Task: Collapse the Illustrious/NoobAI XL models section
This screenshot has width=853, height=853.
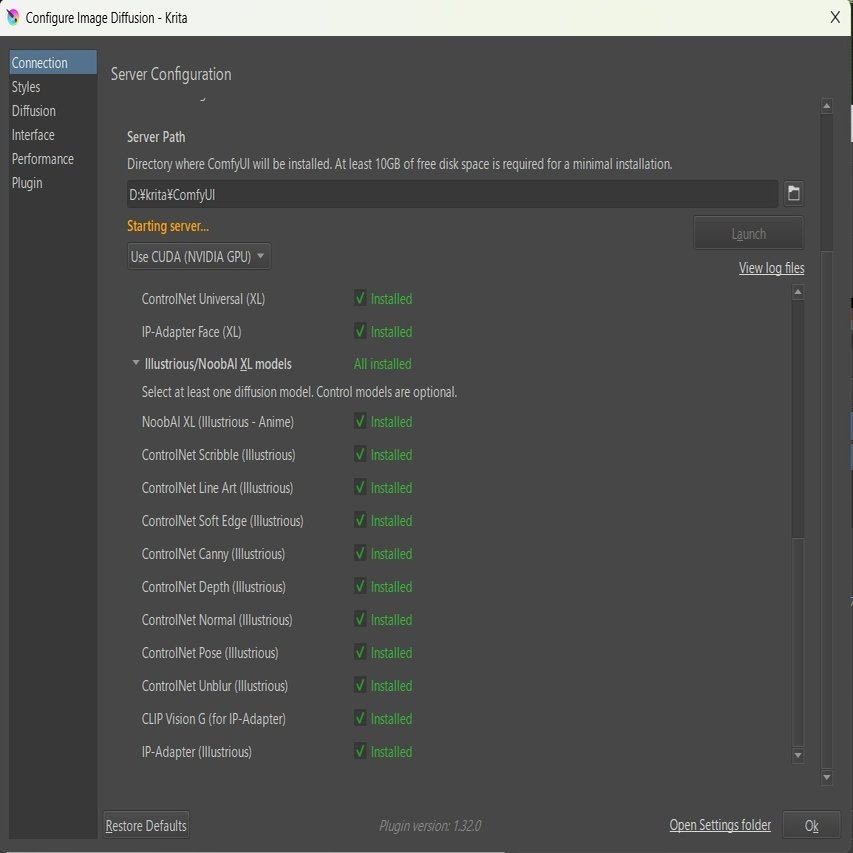Action: coord(135,363)
